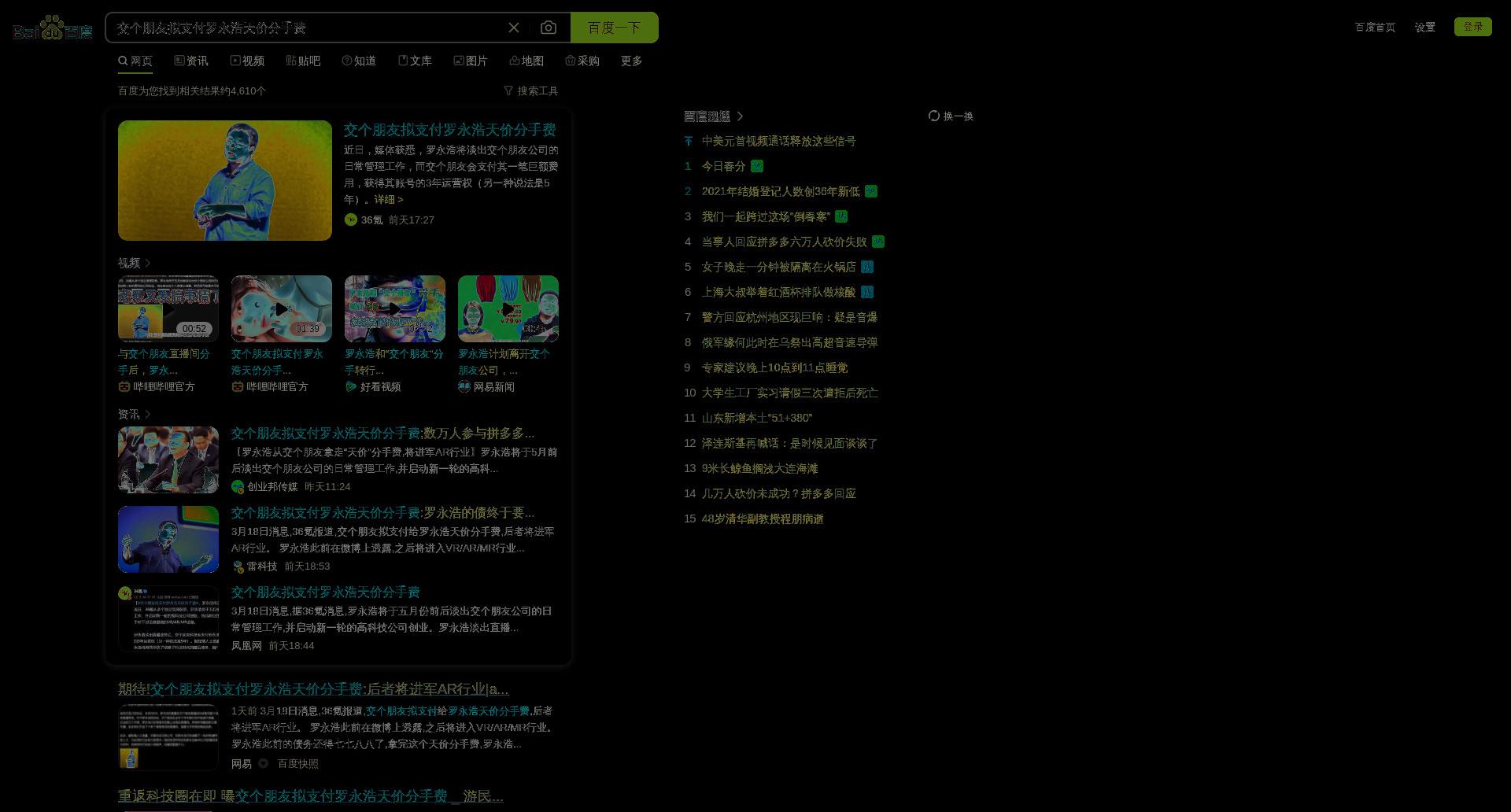Open topic 上海大叔举着红酒杯排队做核酸
The height and width of the screenshot is (812, 1511).
coord(778,292)
